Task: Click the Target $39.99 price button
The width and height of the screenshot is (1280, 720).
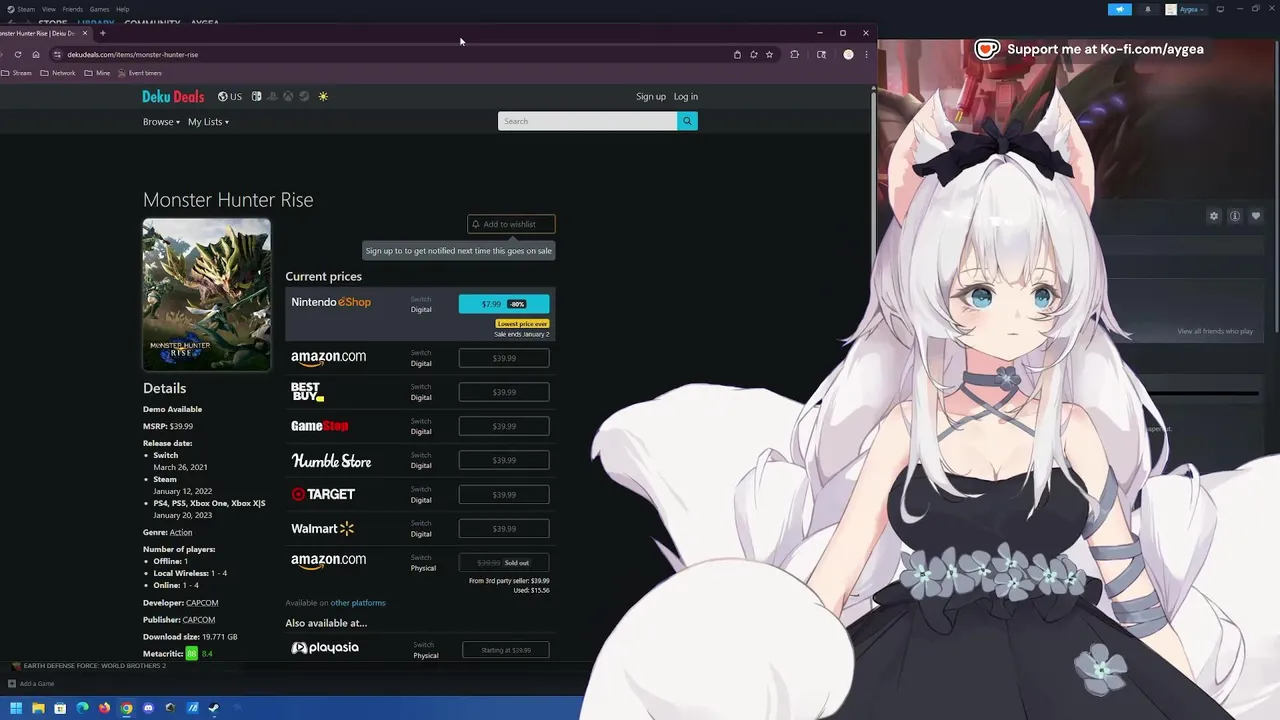Action: (504, 494)
